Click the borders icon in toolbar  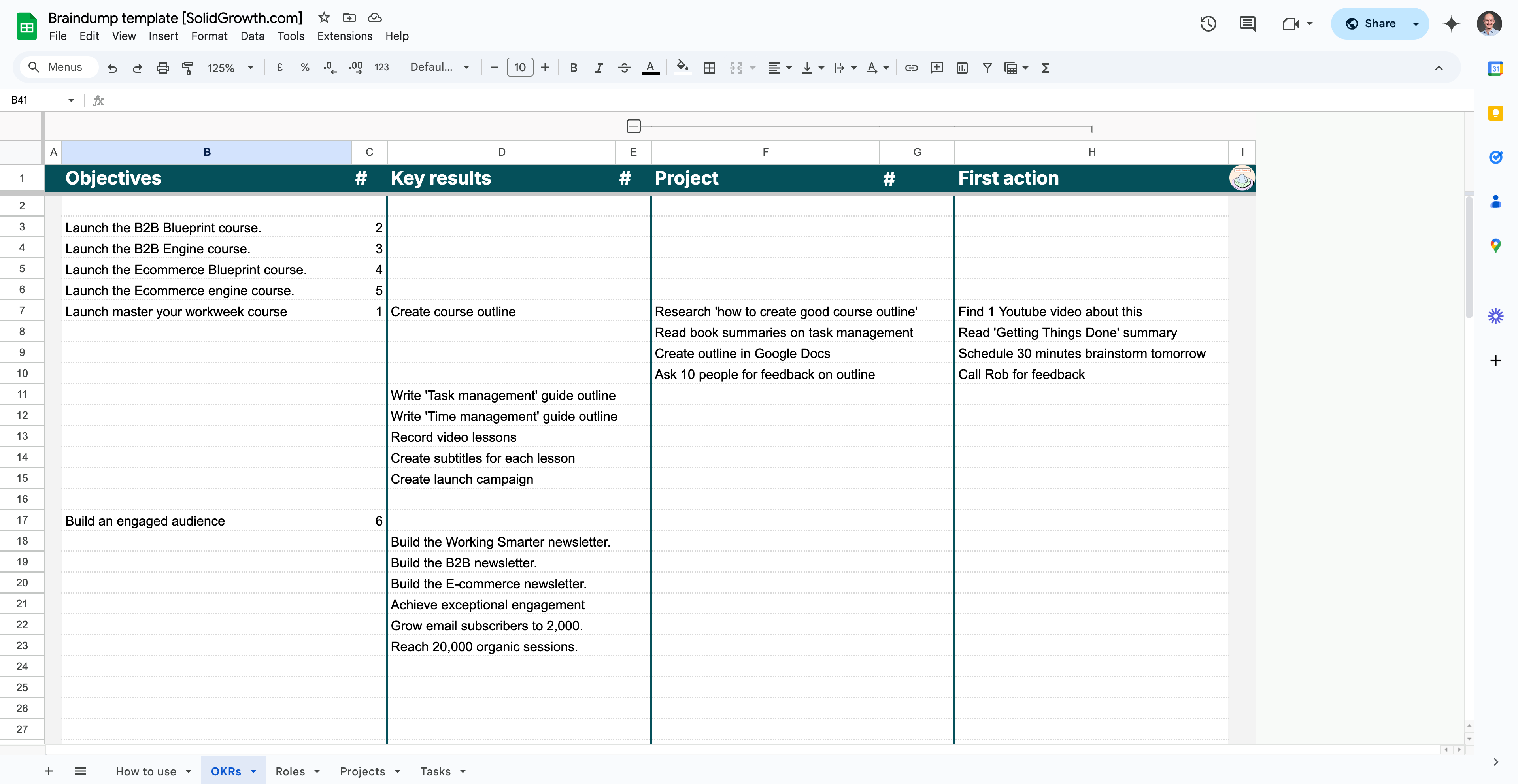click(710, 68)
